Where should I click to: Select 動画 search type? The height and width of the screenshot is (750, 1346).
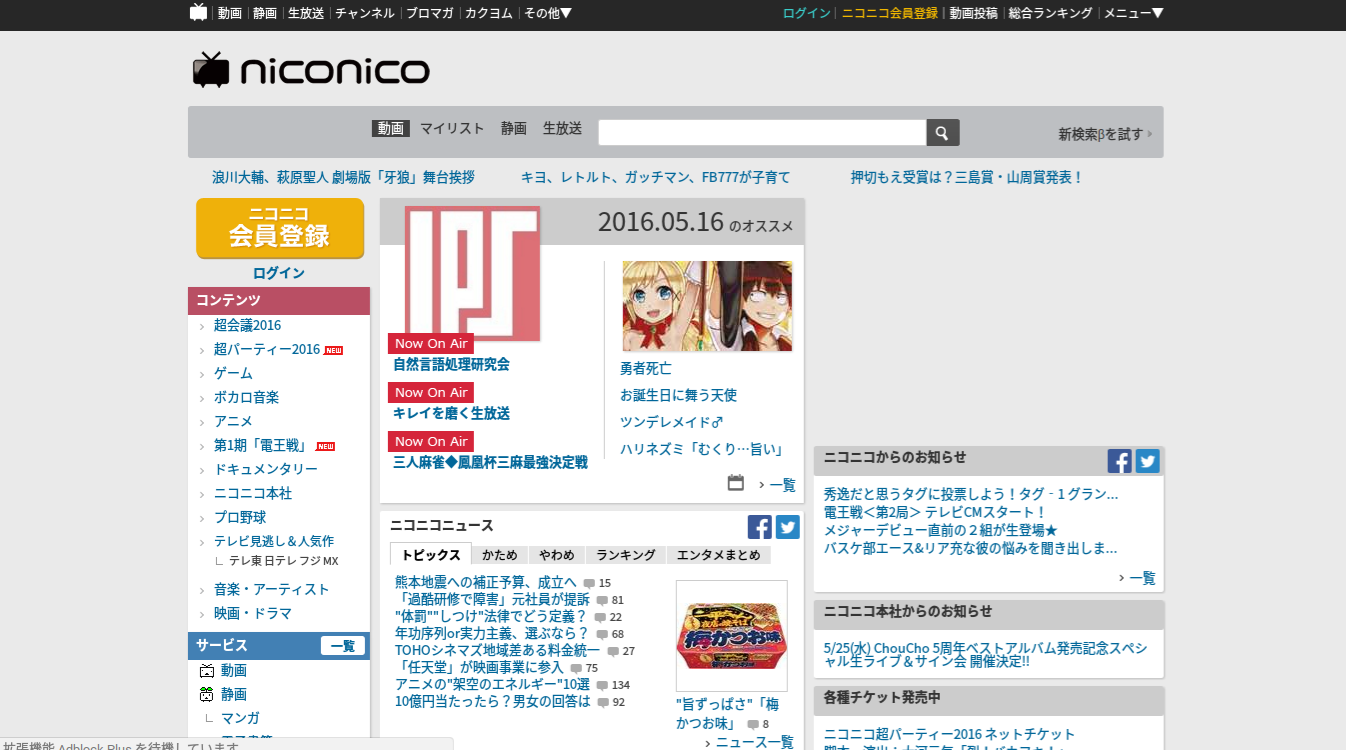pyautogui.click(x=391, y=128)
